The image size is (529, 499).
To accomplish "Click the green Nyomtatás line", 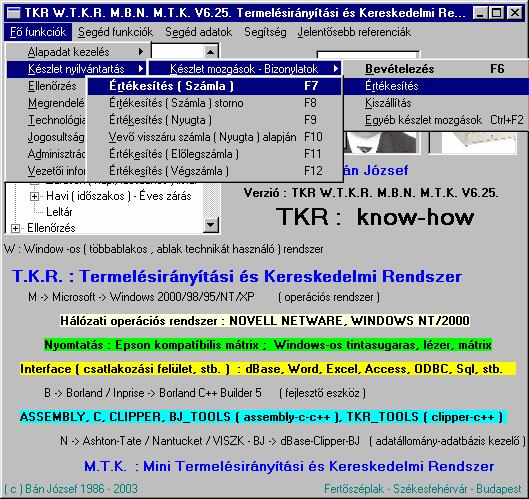I will [x=268, y=345].
